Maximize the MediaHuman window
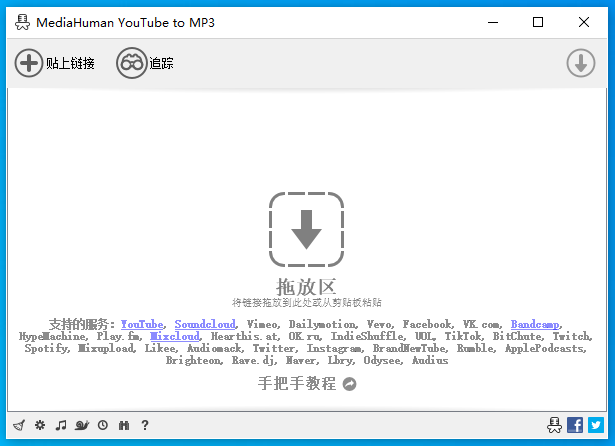Viewport: 615px width, 446px height. click(x=538, y=22)
